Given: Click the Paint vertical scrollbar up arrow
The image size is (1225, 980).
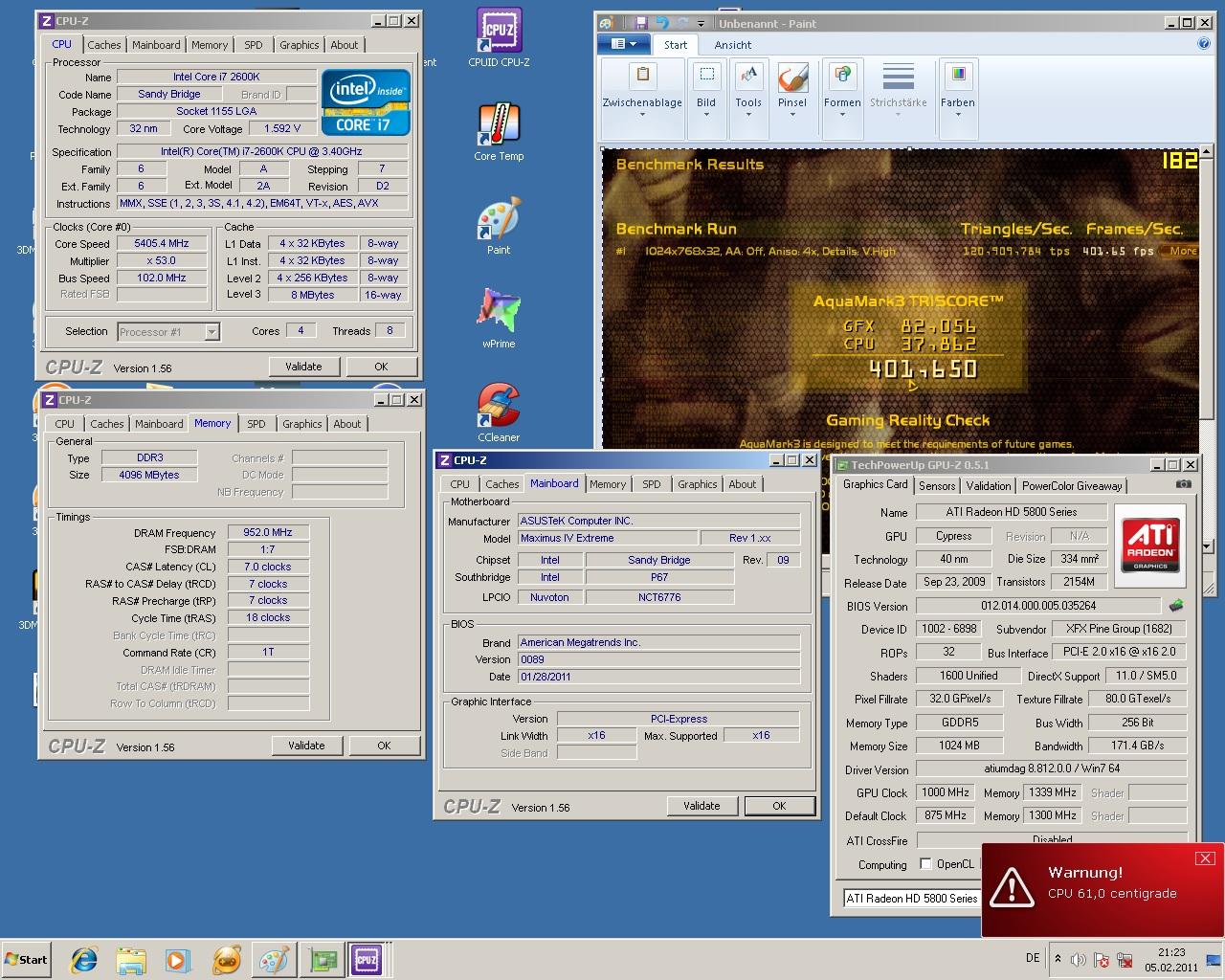Looking at the screenshot, I should coord(1205,152).
